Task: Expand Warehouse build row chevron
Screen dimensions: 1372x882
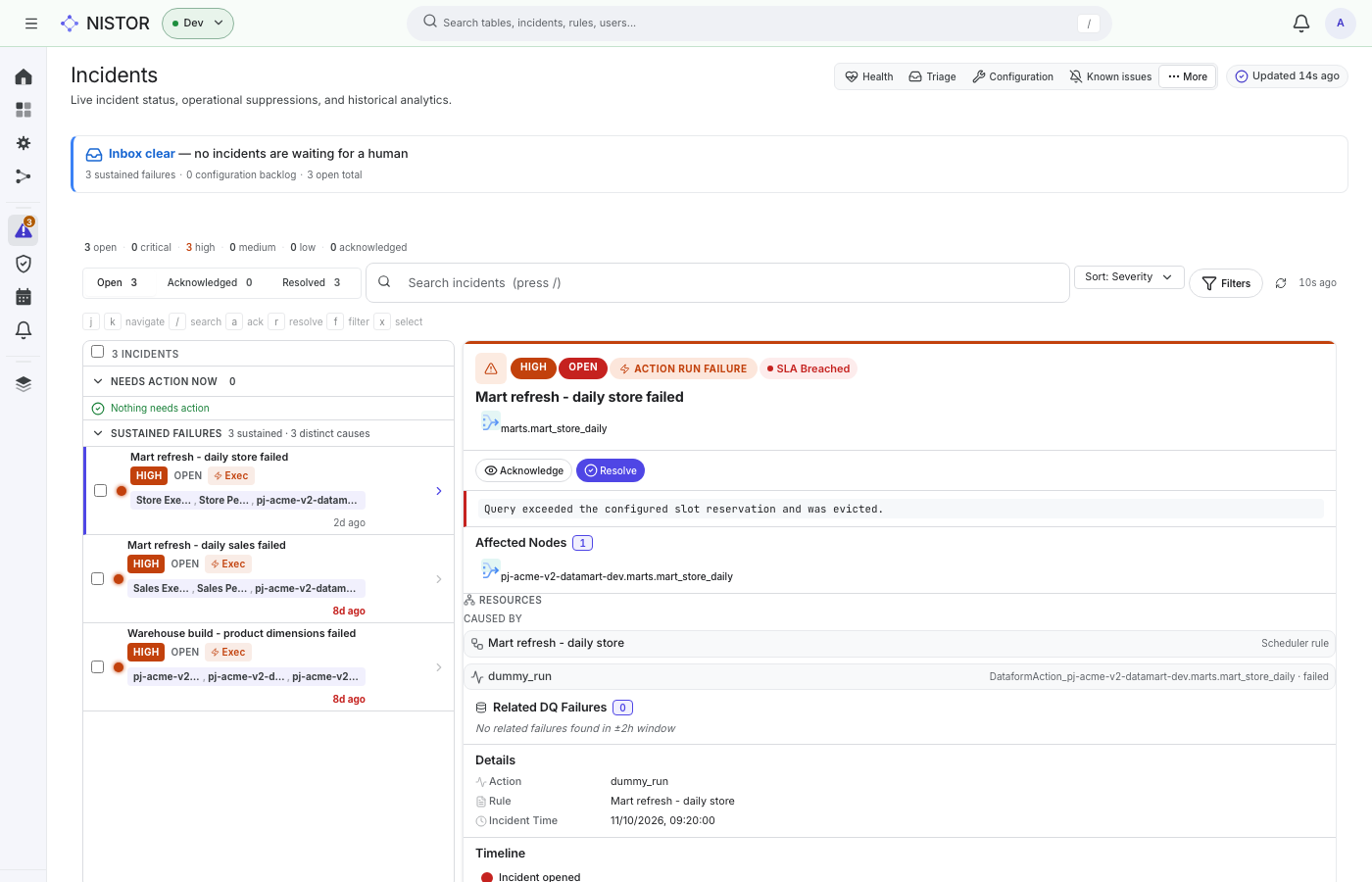Action: tap(438, 667)
